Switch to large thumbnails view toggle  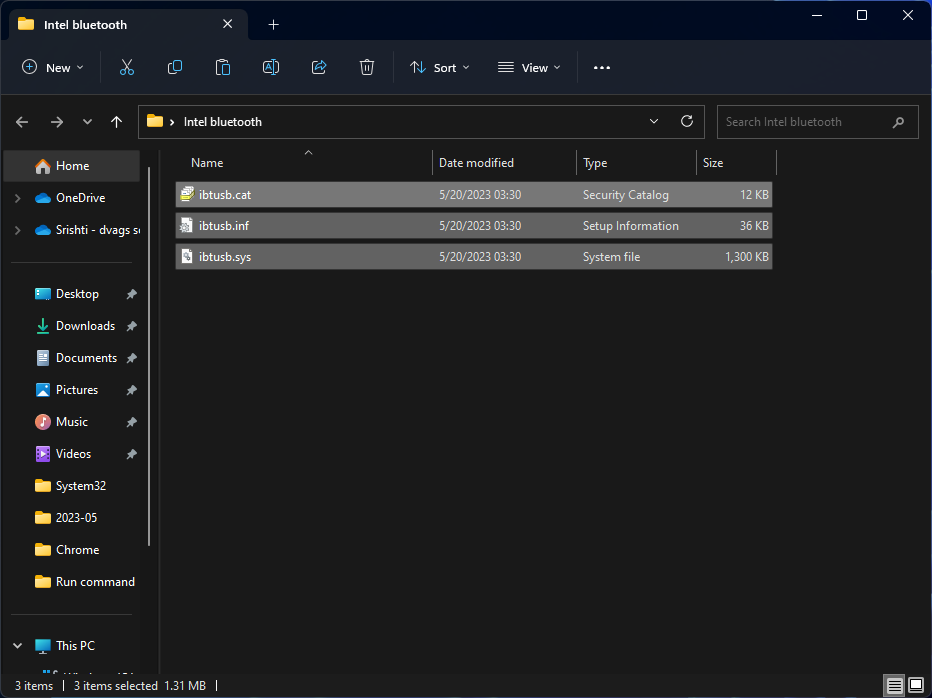coord(916,685)
